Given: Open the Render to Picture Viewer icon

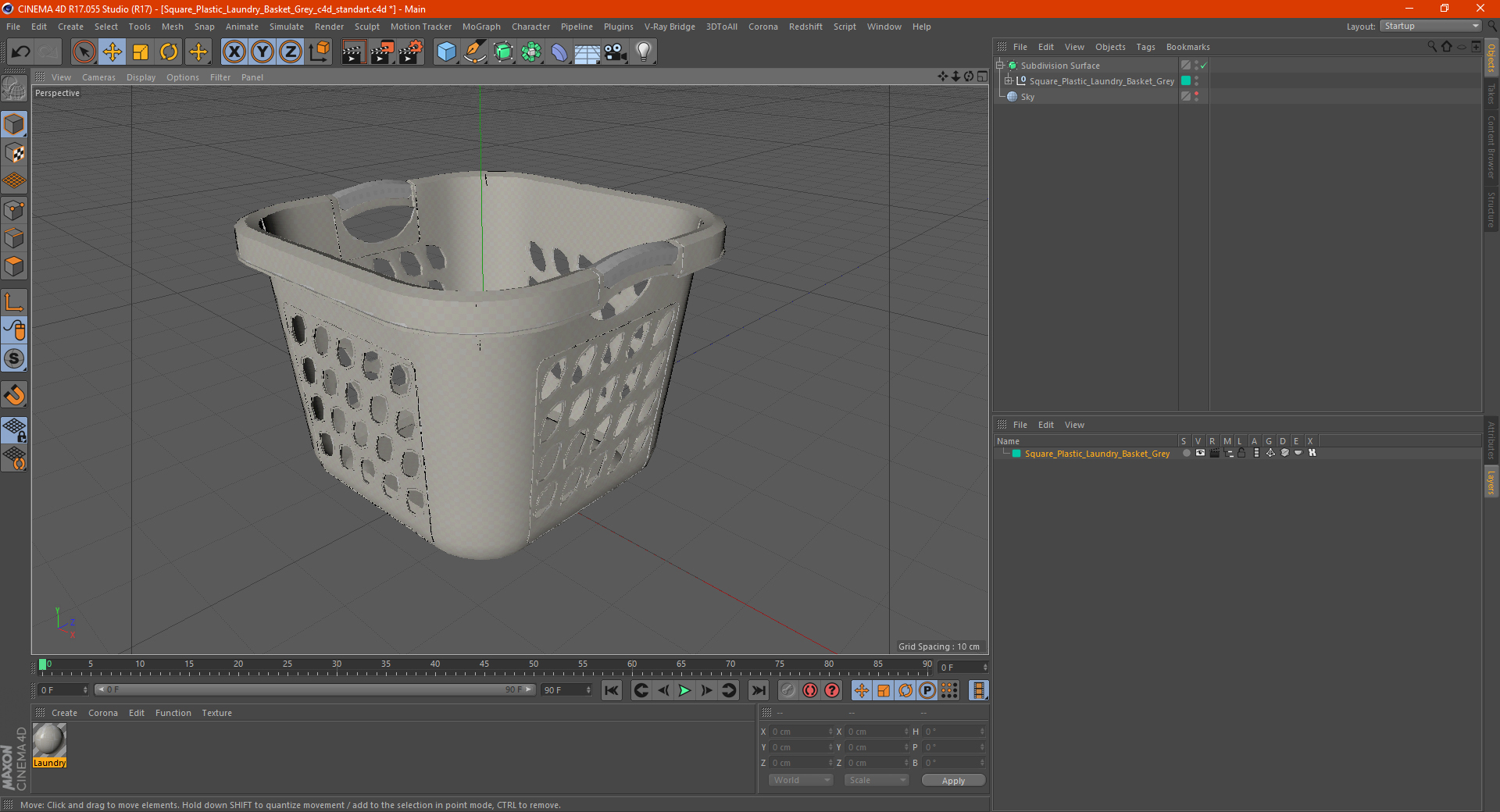Looking at the screenshot, I should 382,52.
